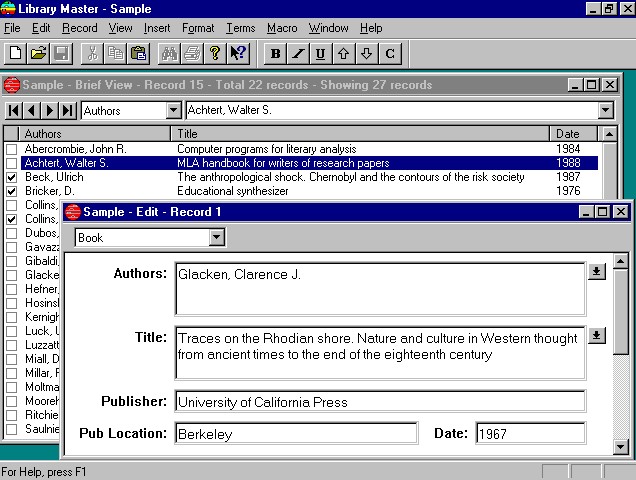Open the Record menu
The image size is (636, 480).
(80, 28)
